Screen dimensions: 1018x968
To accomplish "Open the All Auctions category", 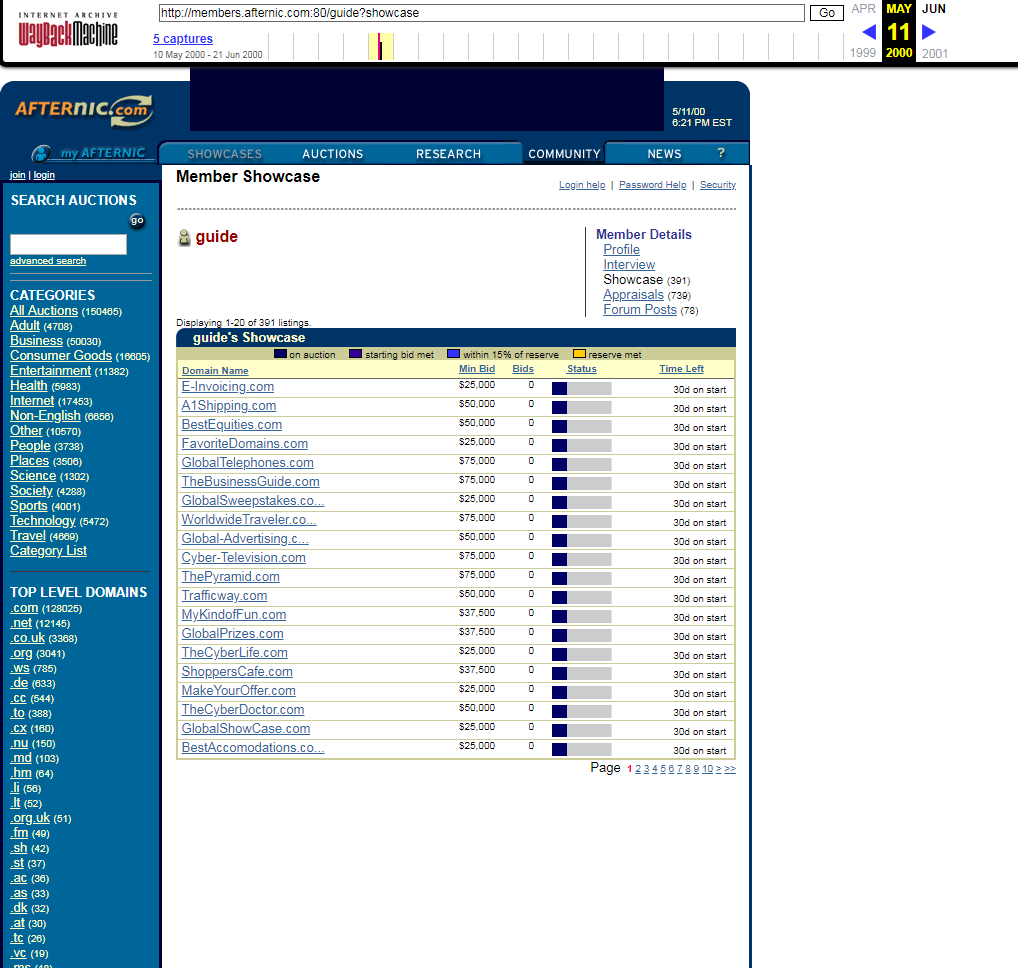I will pos(43,311).
